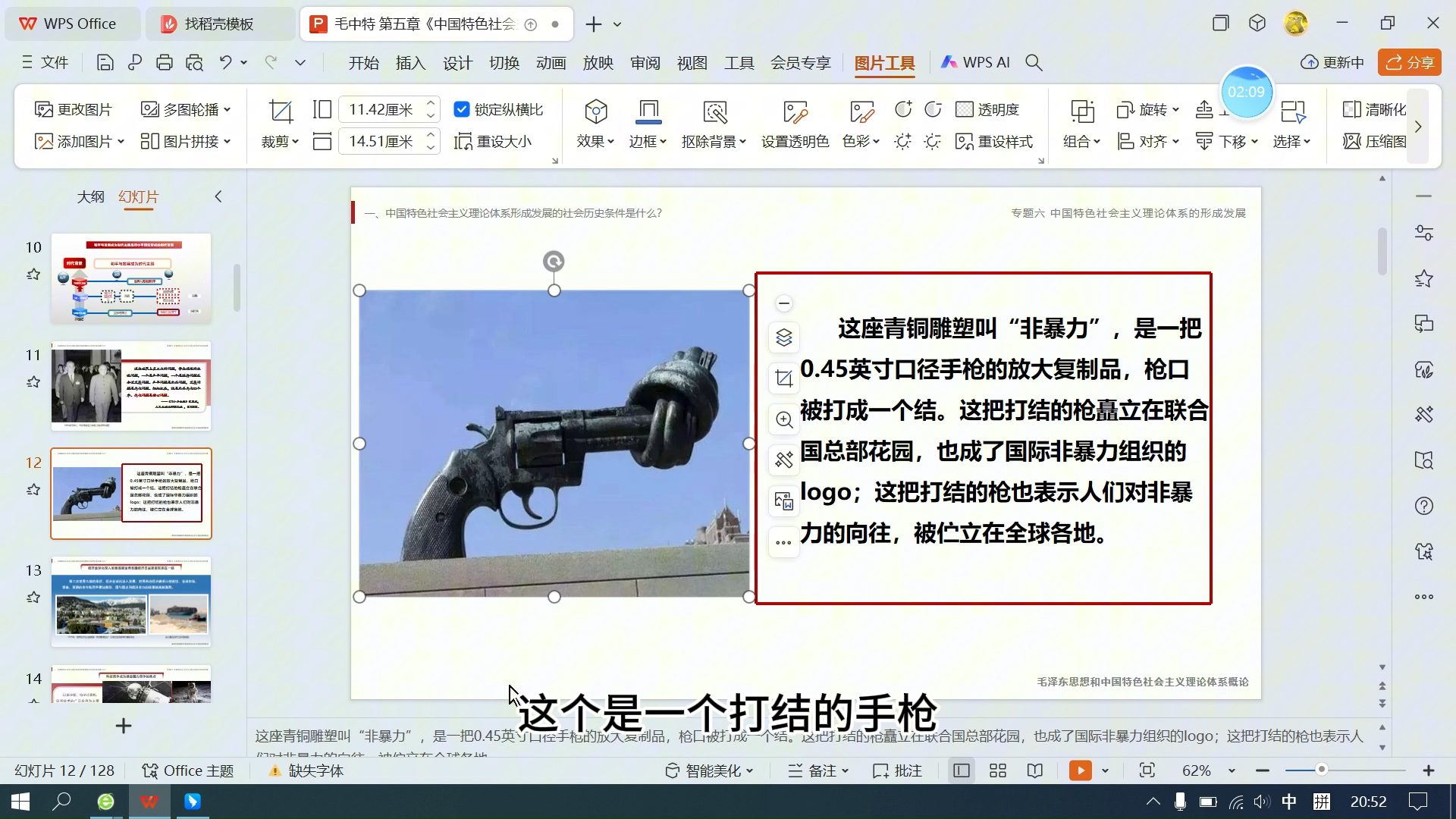Image resolution: width=1456 pixels, height=819 pixels.
Task: Click the Print Preview icon
Action: click(195, 63)
